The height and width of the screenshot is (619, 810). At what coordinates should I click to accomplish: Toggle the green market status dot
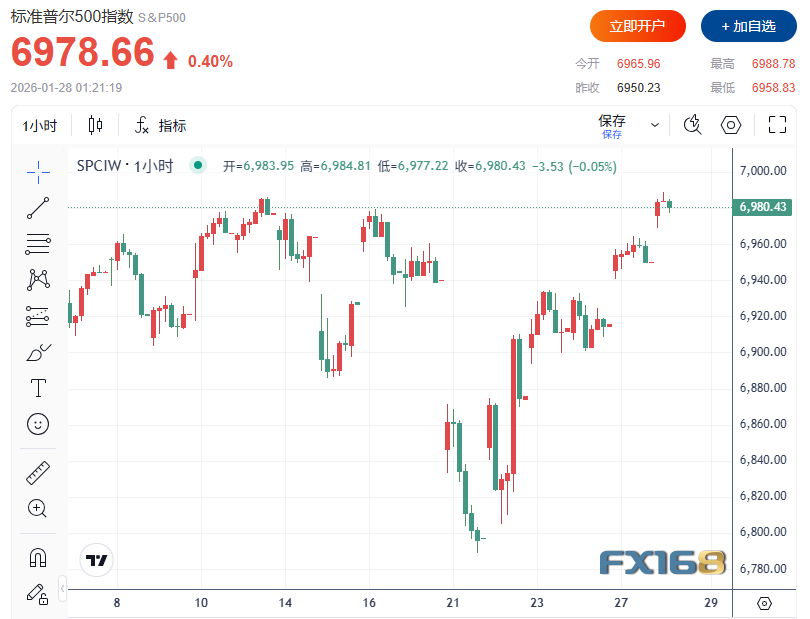click(x=197, y=165)
